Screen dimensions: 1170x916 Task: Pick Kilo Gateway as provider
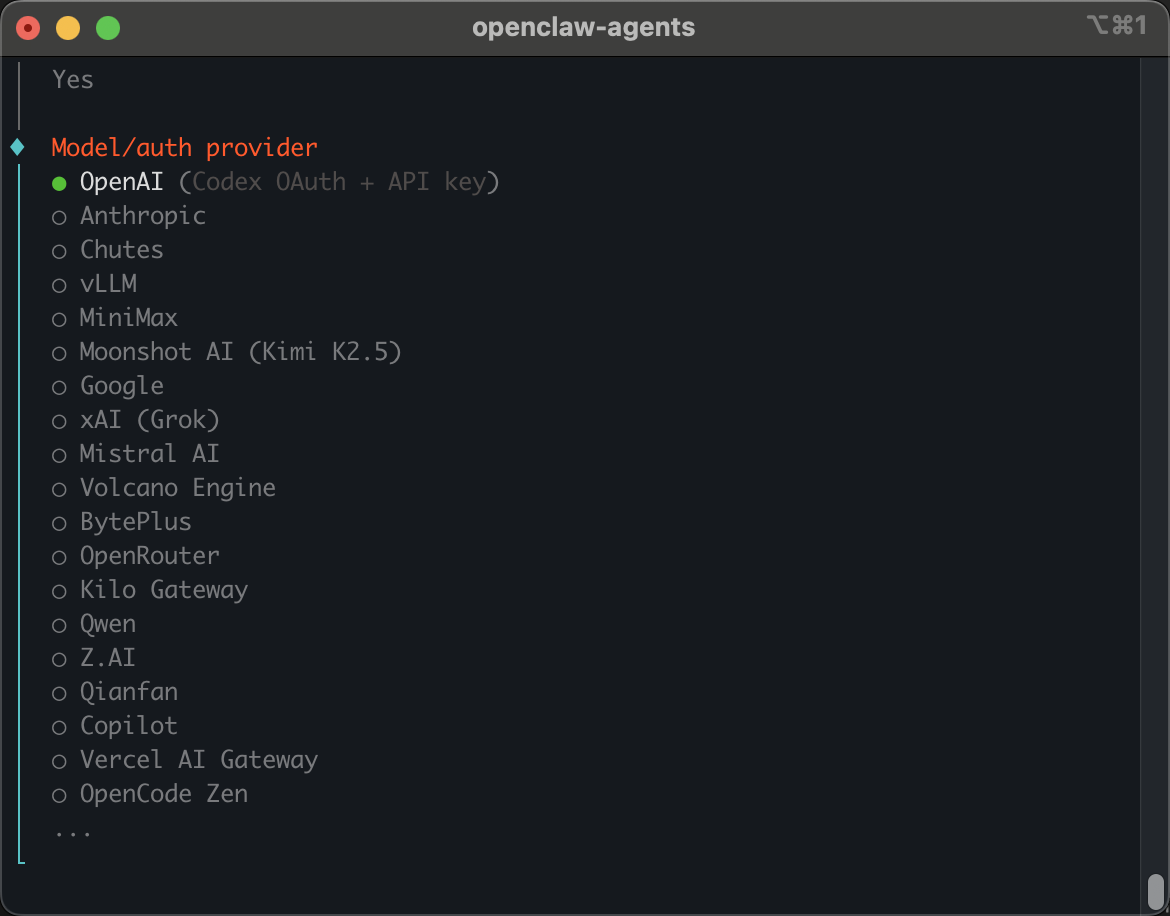(x=163, y=590)
